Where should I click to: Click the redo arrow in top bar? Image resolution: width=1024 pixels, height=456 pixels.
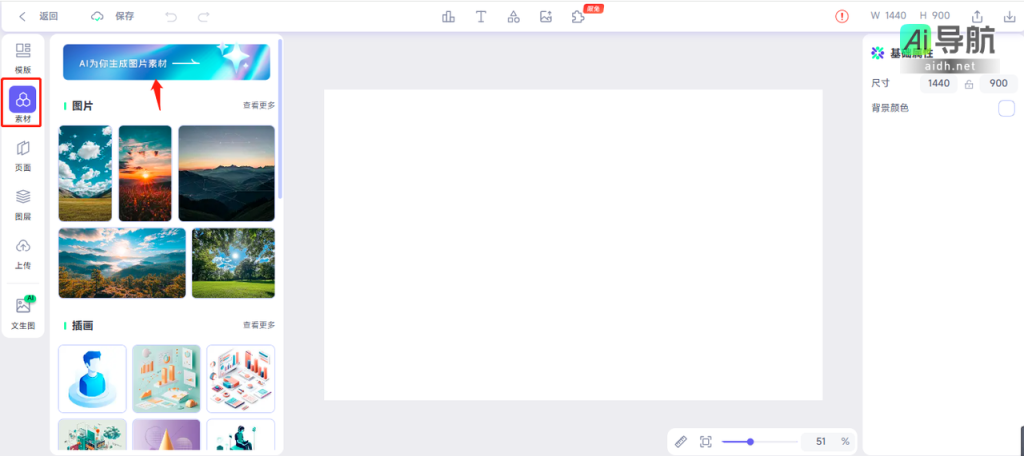(x=203, y=17)
